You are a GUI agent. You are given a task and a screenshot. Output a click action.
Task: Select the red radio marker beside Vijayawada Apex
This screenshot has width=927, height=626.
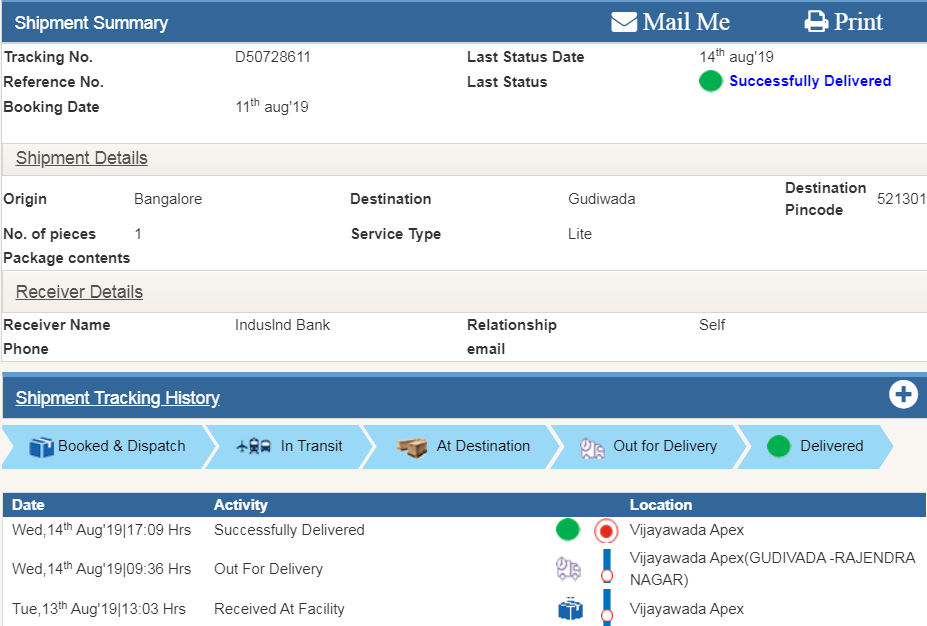[606, 530]
